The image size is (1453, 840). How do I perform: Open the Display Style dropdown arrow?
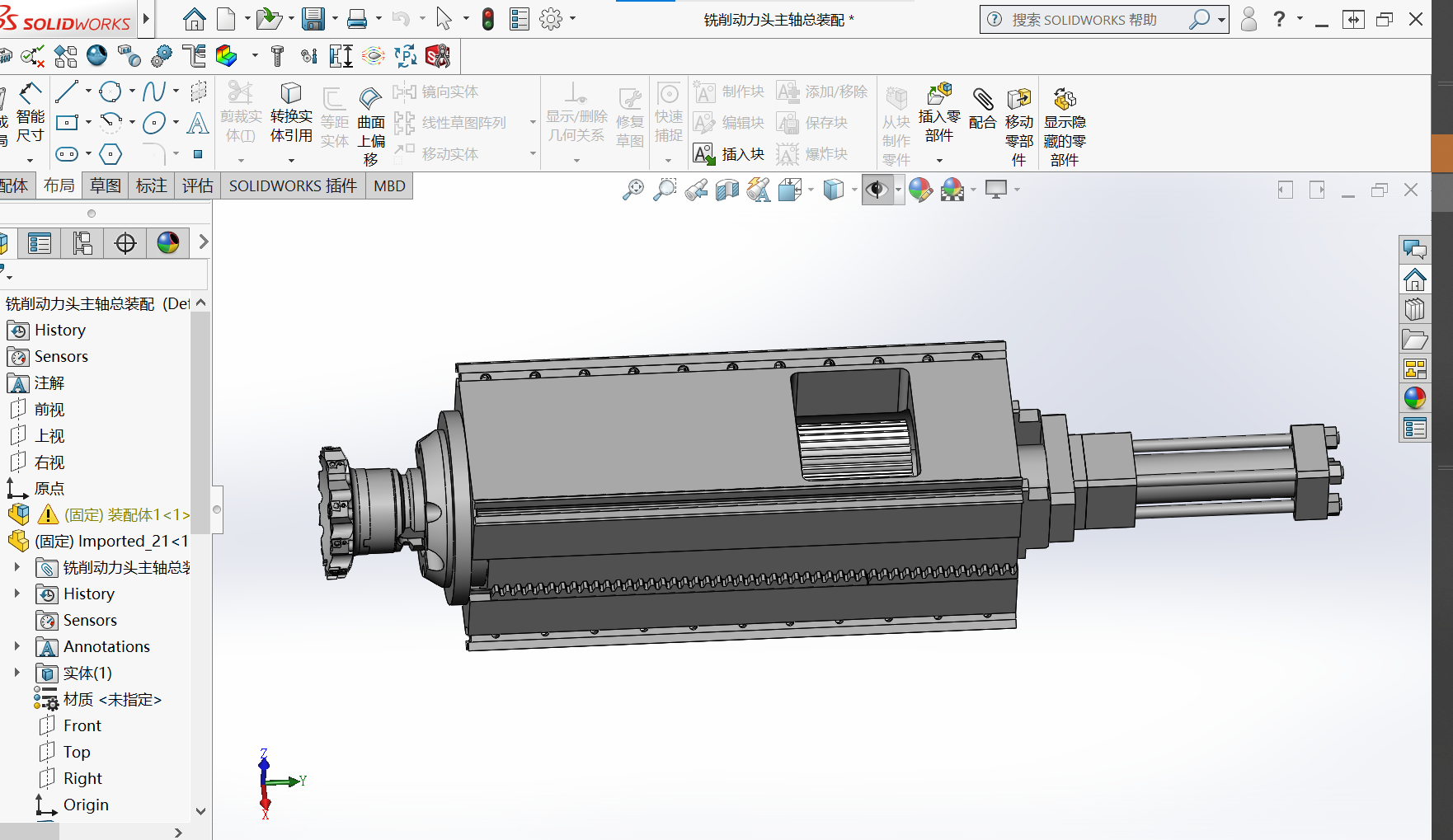coord(854,190)
